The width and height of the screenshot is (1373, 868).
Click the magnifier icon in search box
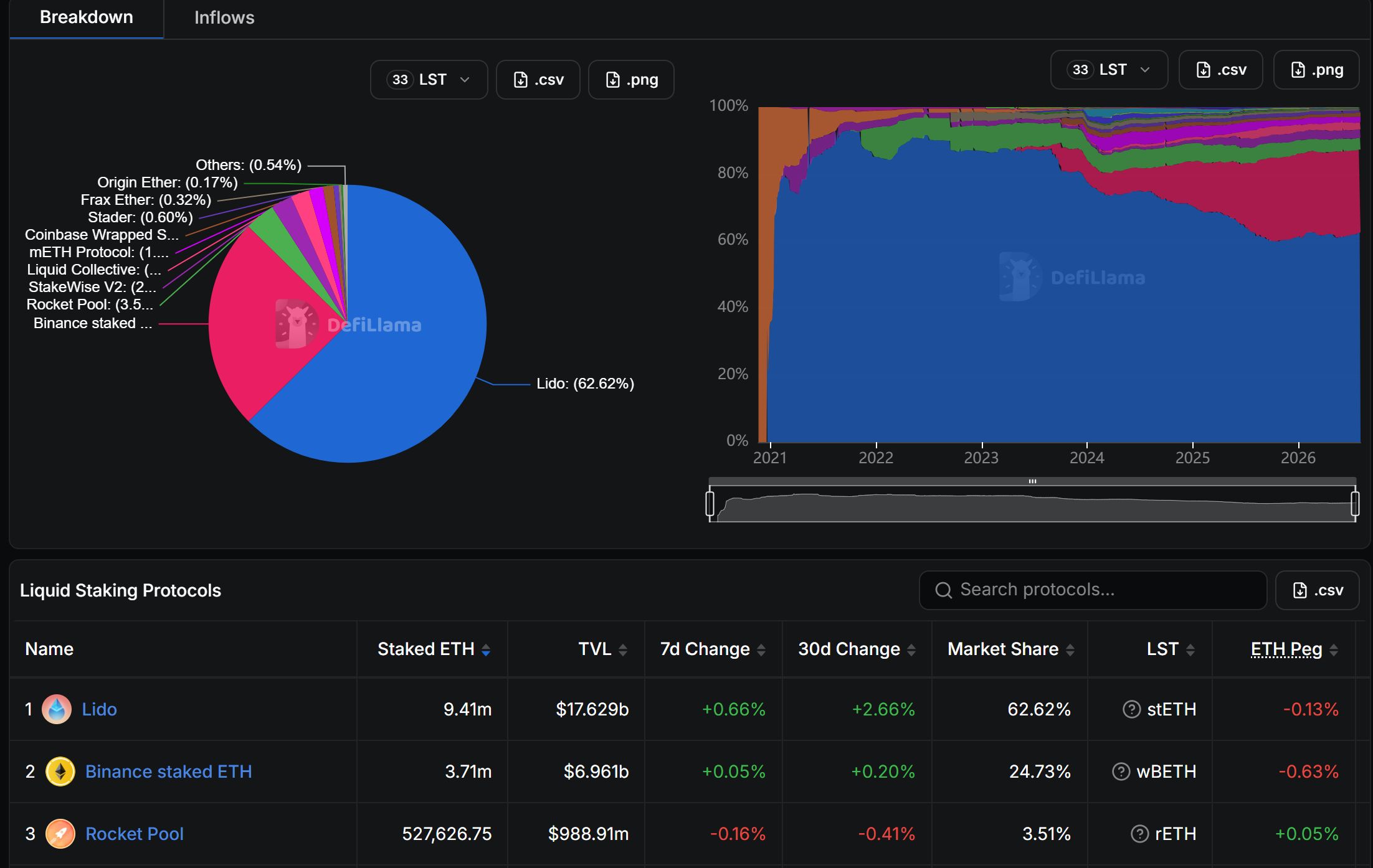click(943, 590)
